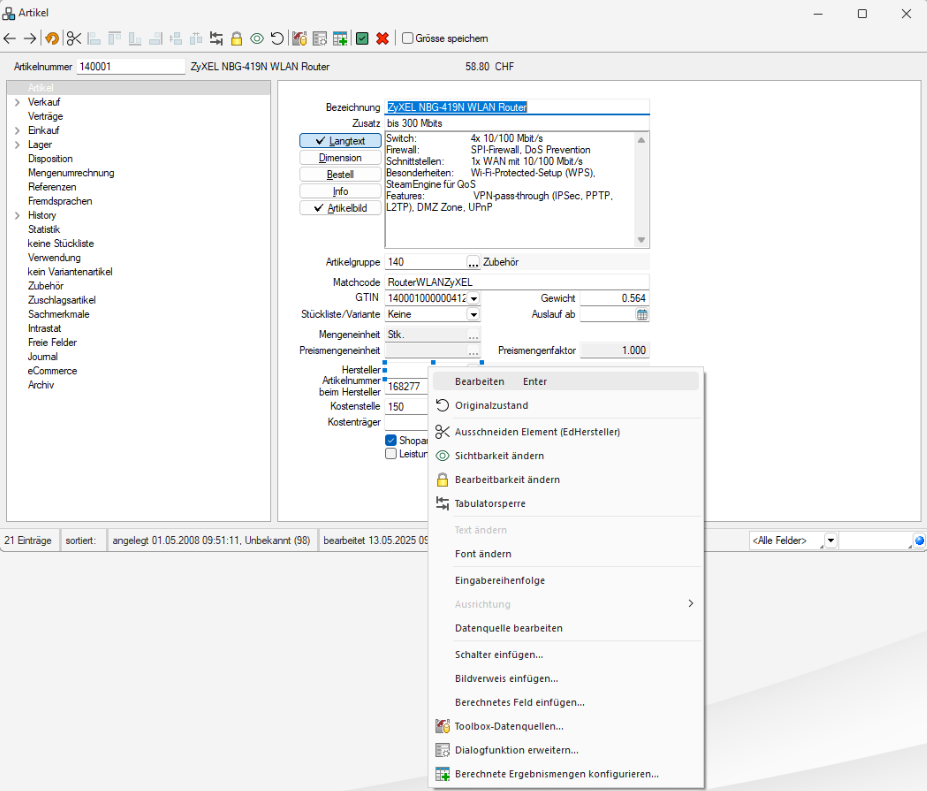Click the extend dialog function toolbar icon
This screenshot has width=927, height=791.
pos(320,38)
